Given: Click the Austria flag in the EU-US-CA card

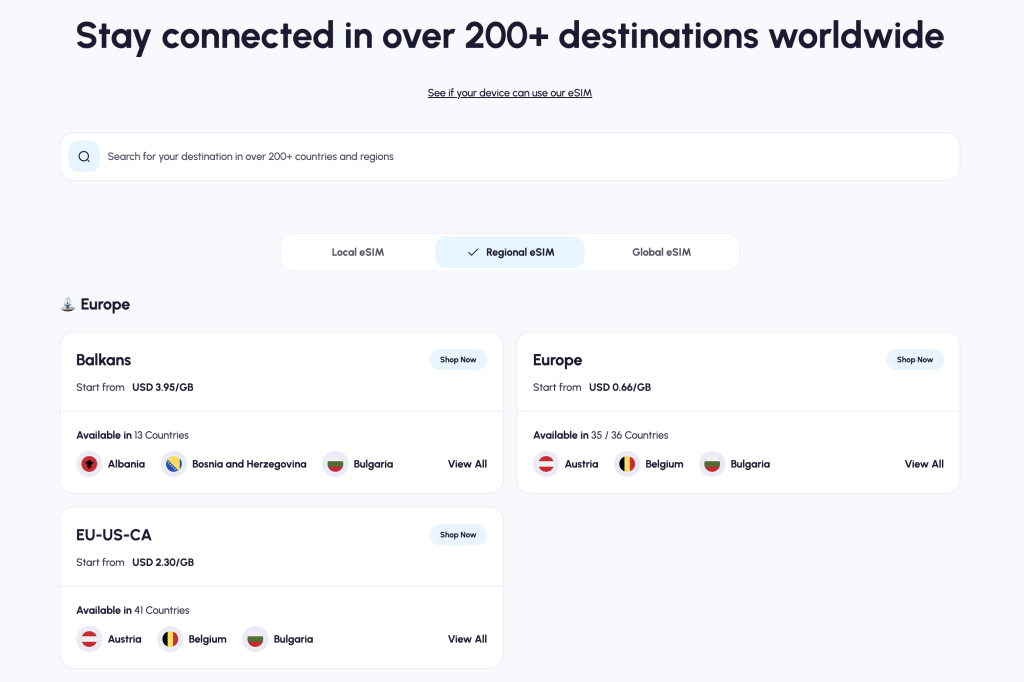Looking at the screenshot, I should point(88,639).
